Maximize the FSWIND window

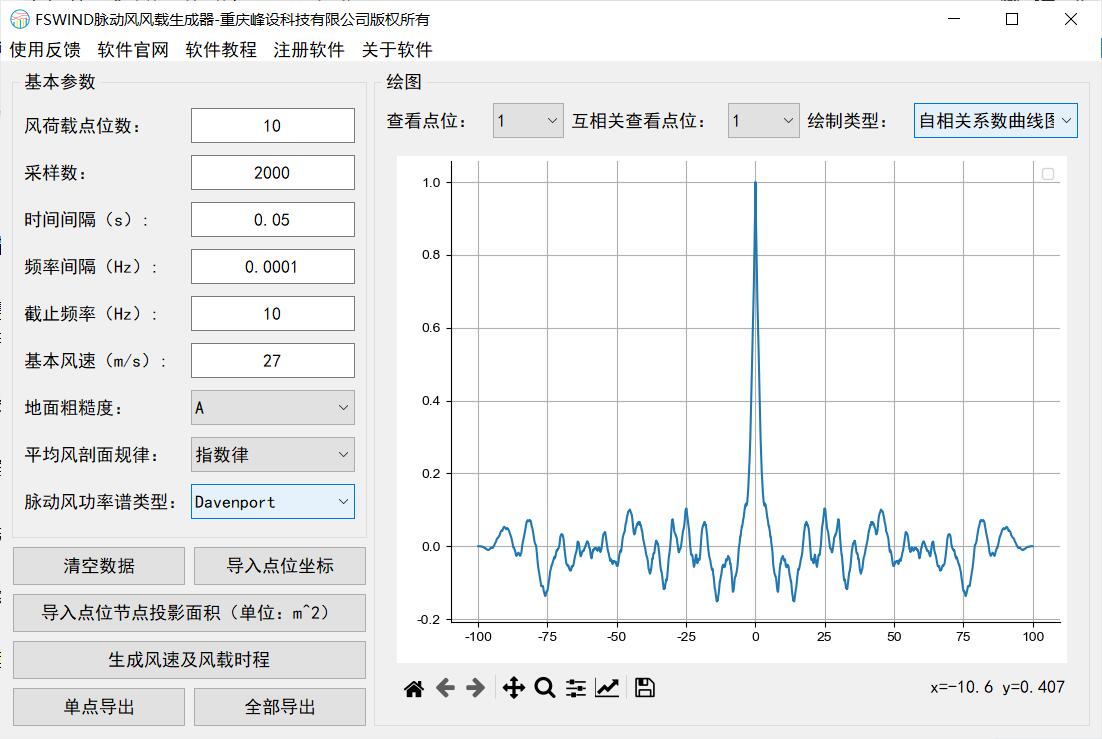pos(1012,19)
